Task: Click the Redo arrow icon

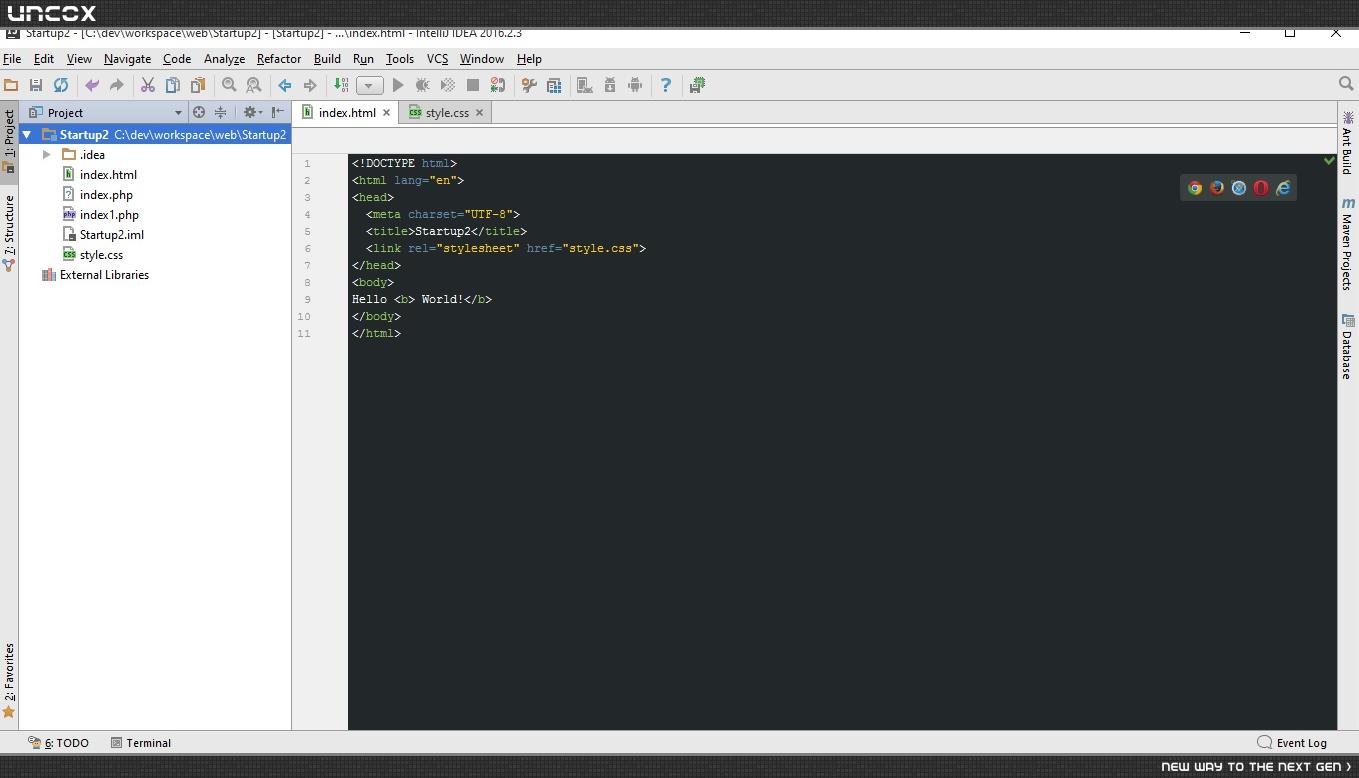Action: coord(116,85)
